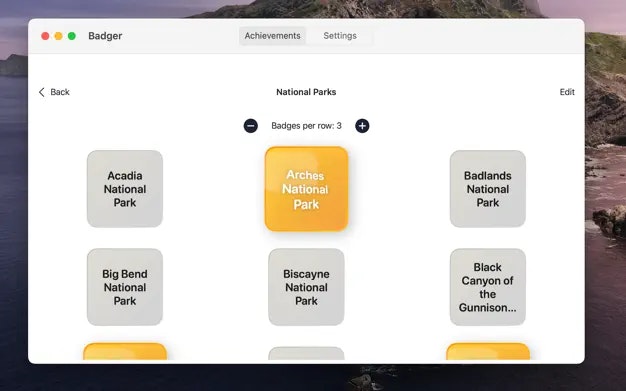Toggle the Arches National Park badge
This screenshot has width=626, height=391.
pos(306,189)
